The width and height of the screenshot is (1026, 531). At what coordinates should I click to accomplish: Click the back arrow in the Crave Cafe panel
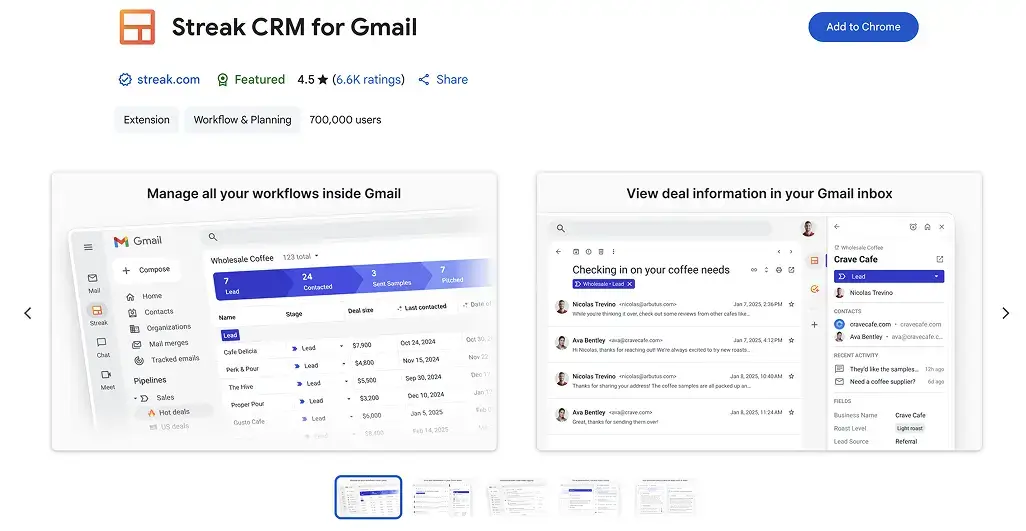[837, 227]
